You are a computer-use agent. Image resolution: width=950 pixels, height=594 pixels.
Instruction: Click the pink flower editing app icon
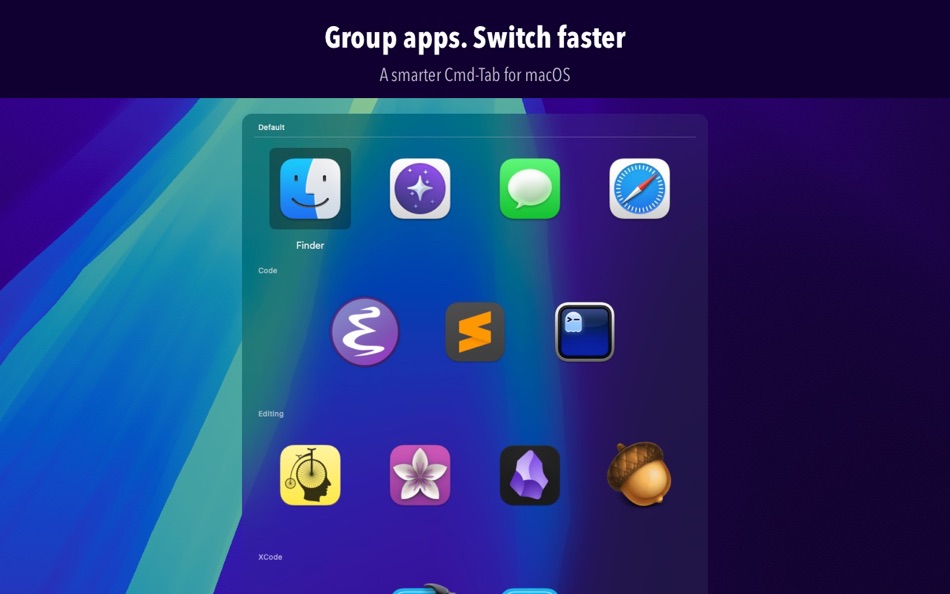click(419, 475)
